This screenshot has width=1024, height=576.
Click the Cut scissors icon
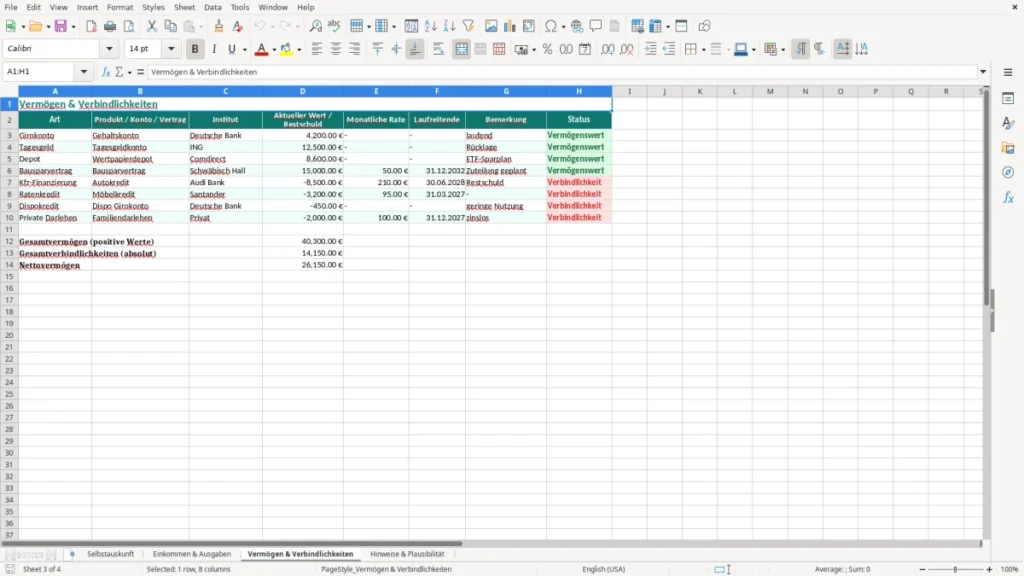(152, 26)
